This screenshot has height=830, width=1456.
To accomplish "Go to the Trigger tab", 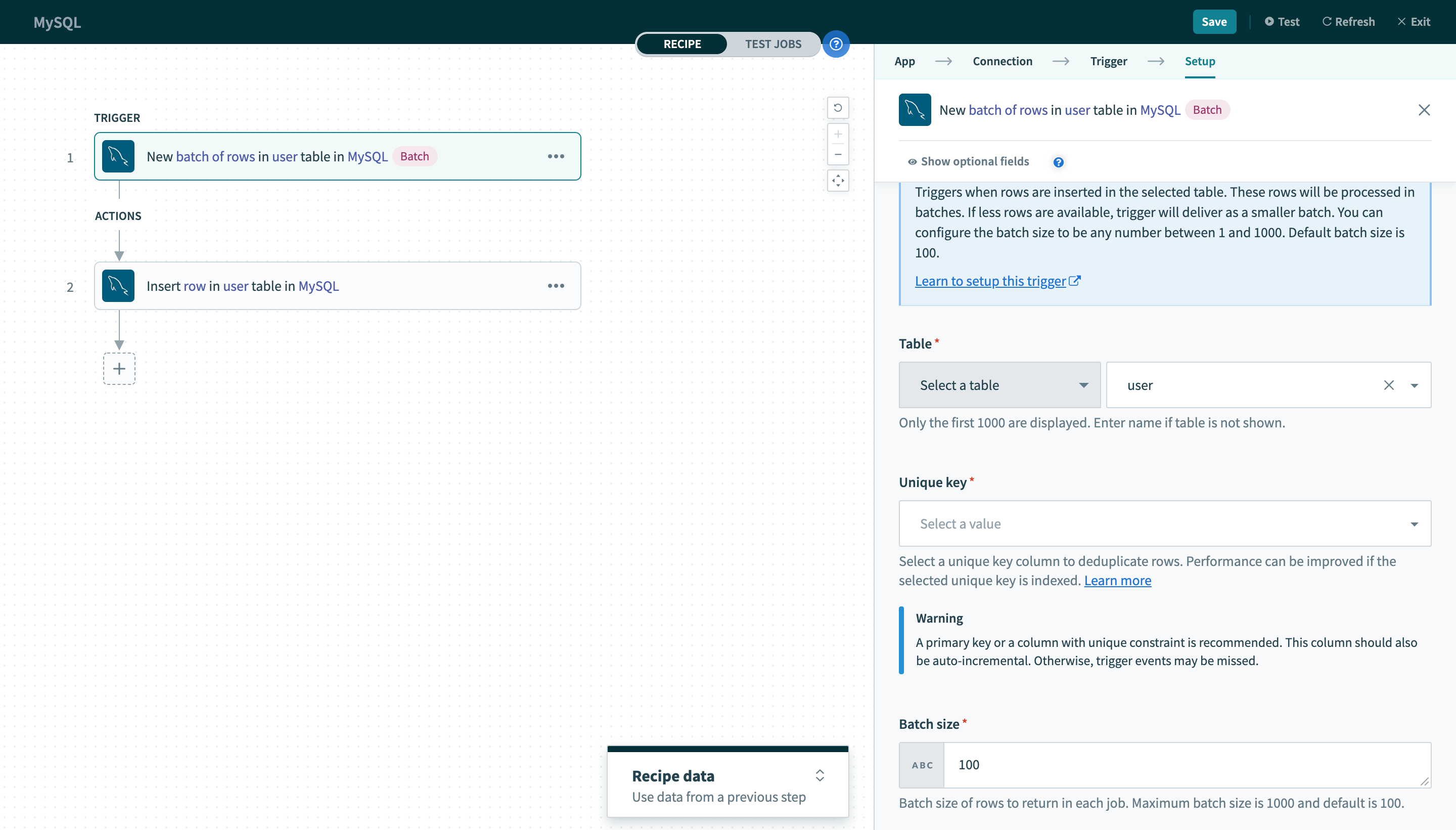I will coord(1108,61).
